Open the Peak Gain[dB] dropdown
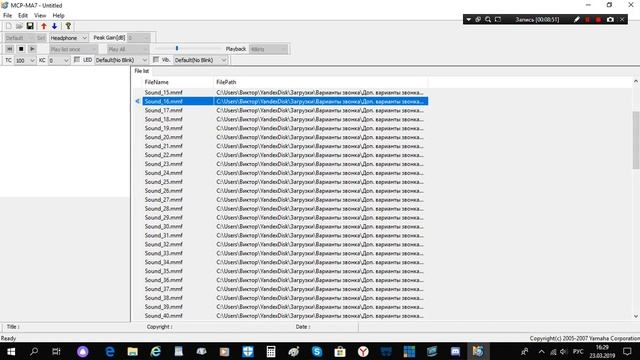640x360 pixels. click(x=139, y=38)
